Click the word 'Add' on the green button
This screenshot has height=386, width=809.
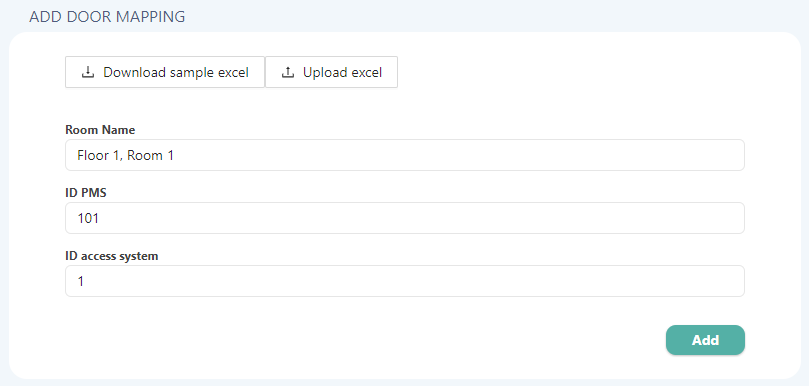click(x=705, y=340)
